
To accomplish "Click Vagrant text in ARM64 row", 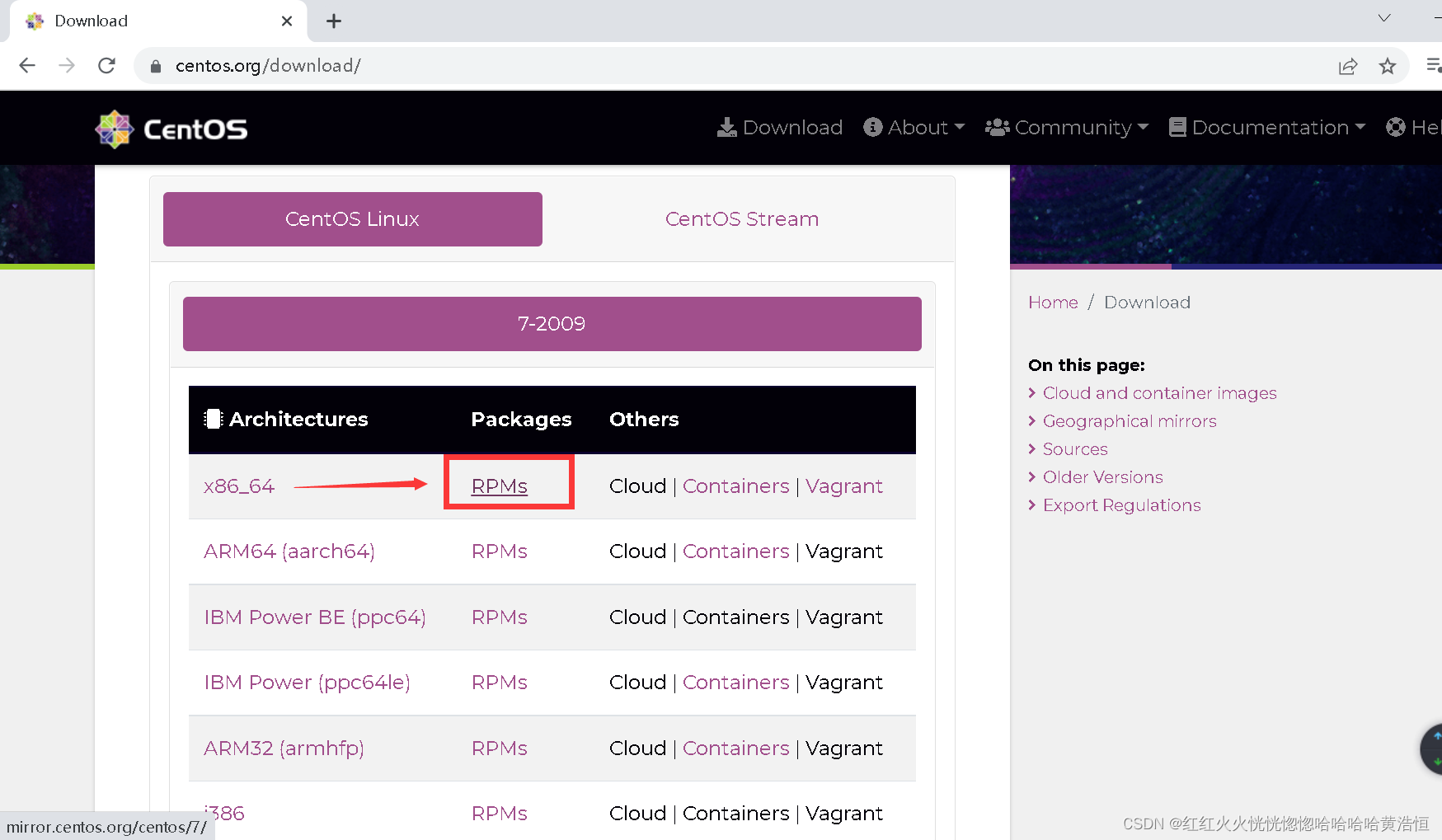I will point(844,551).
